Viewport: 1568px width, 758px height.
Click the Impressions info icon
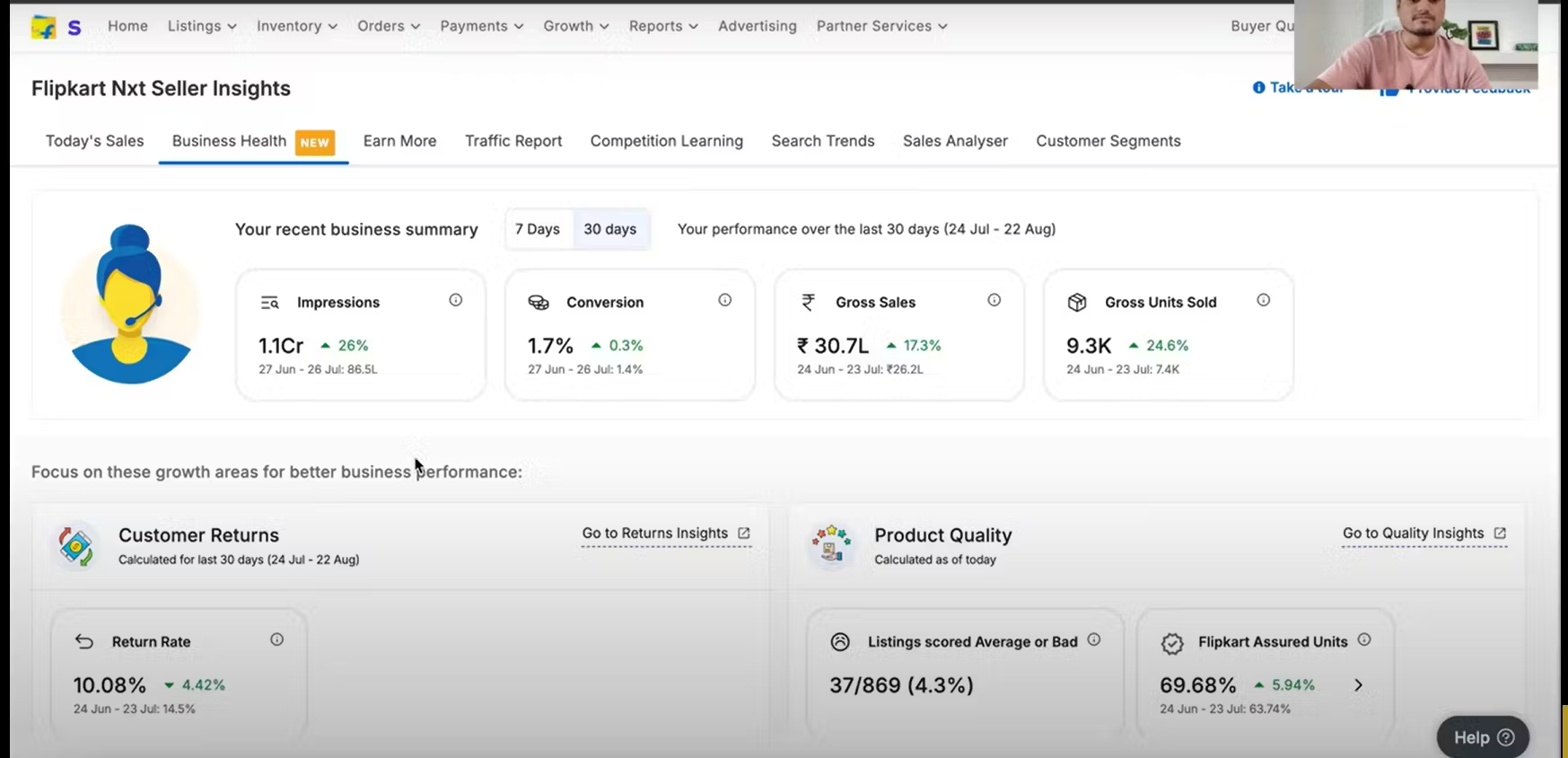[456, 300]
